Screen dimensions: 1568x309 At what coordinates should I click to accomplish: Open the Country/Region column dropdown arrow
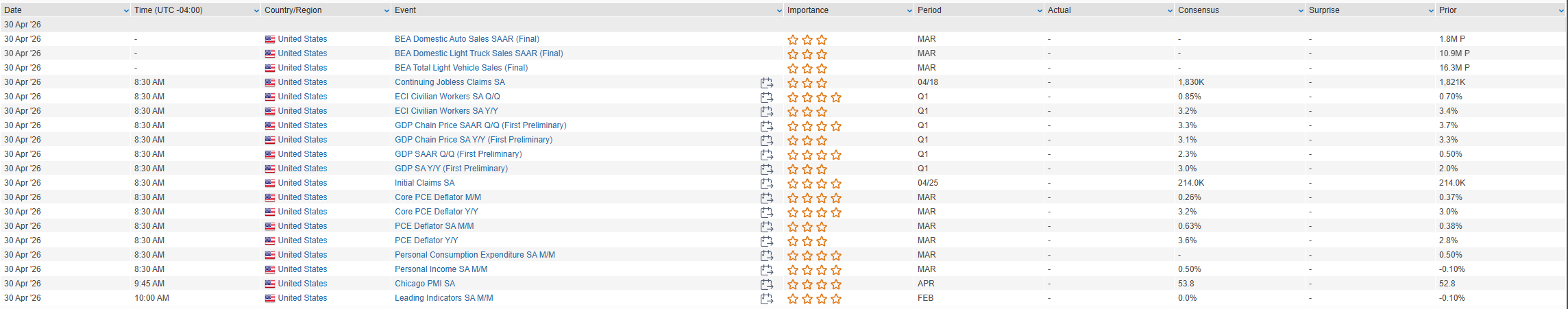point(387,11)
